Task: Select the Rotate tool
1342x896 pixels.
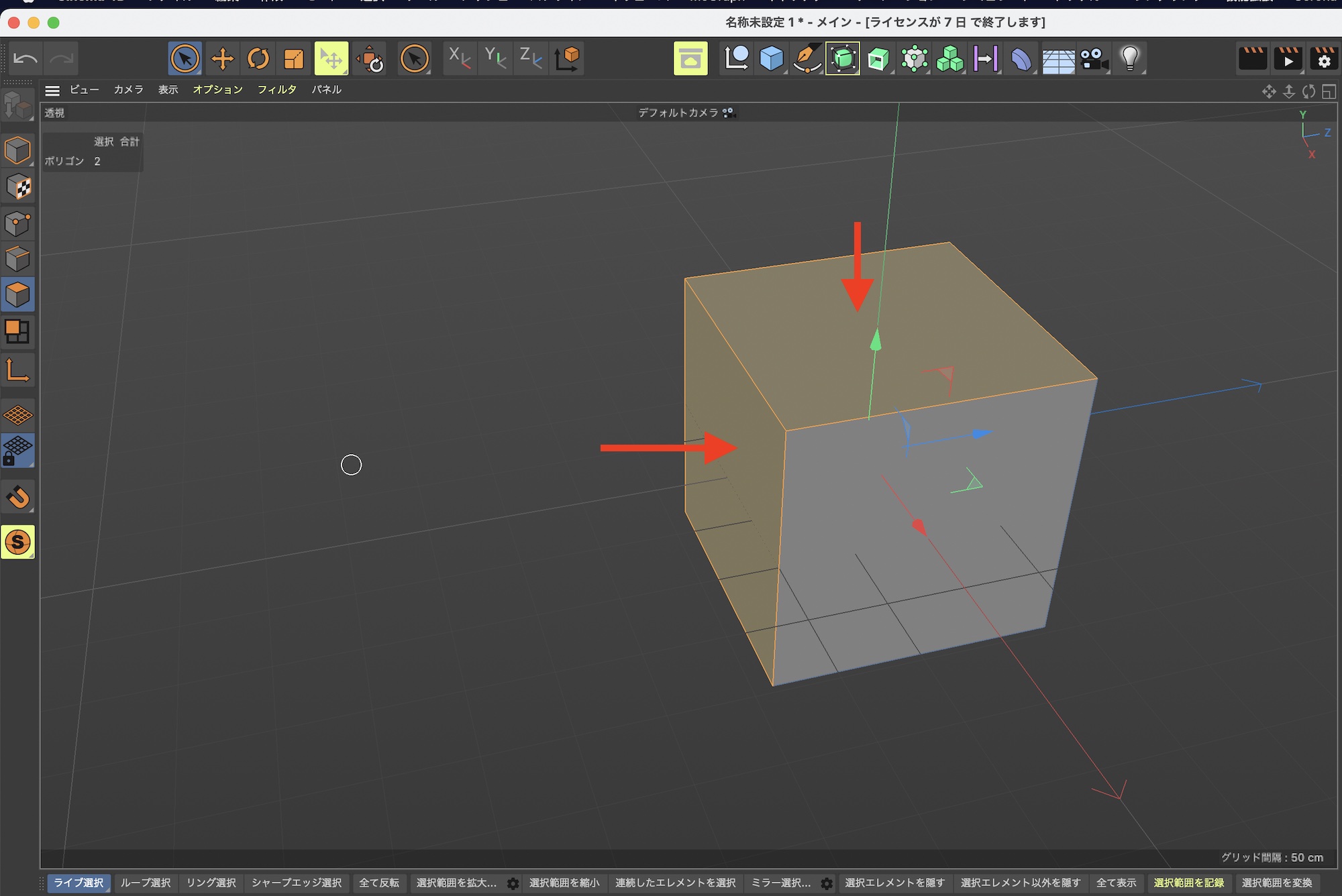Action: 258,59
